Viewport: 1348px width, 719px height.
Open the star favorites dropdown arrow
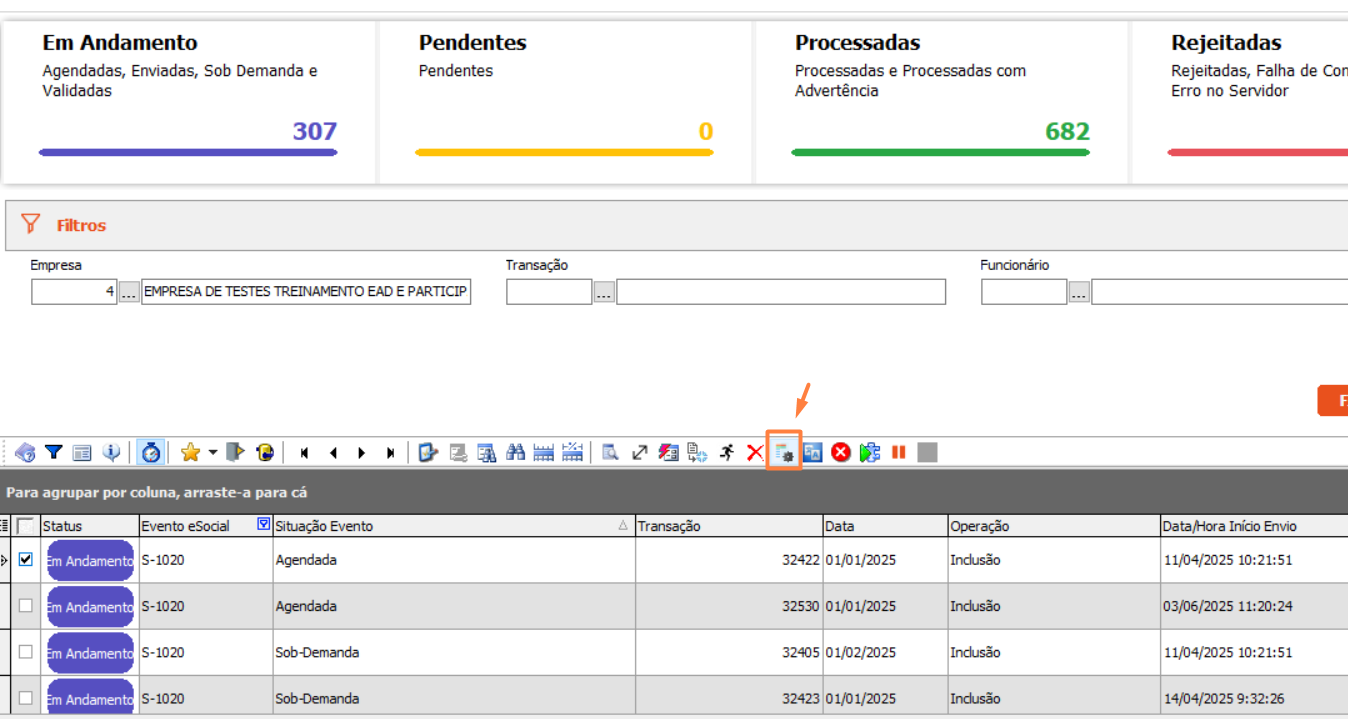[213, 453]
